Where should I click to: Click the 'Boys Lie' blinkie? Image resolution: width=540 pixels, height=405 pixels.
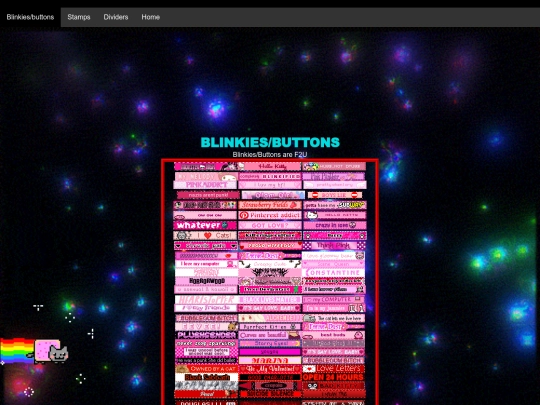(334, 195)
